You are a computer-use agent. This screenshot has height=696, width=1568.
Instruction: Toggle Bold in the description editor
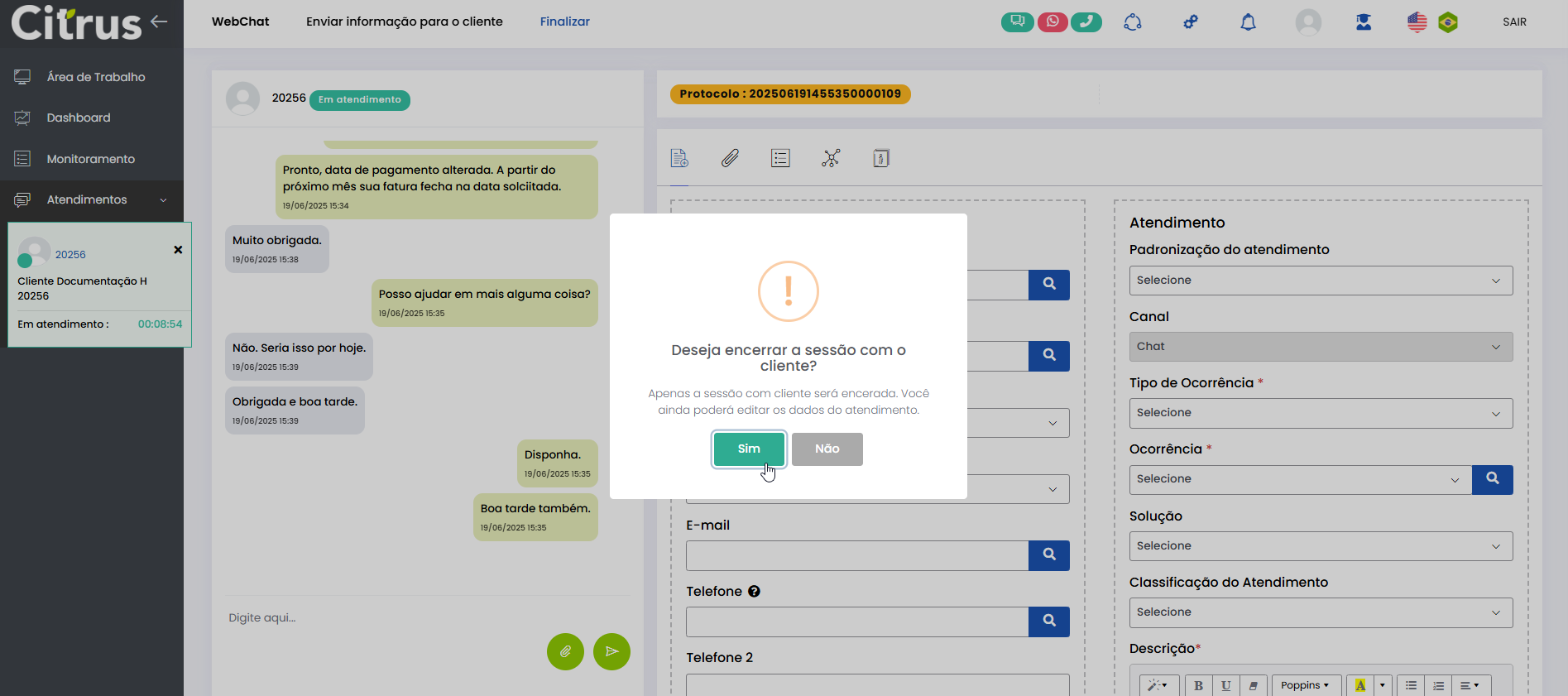[1198, 685]
